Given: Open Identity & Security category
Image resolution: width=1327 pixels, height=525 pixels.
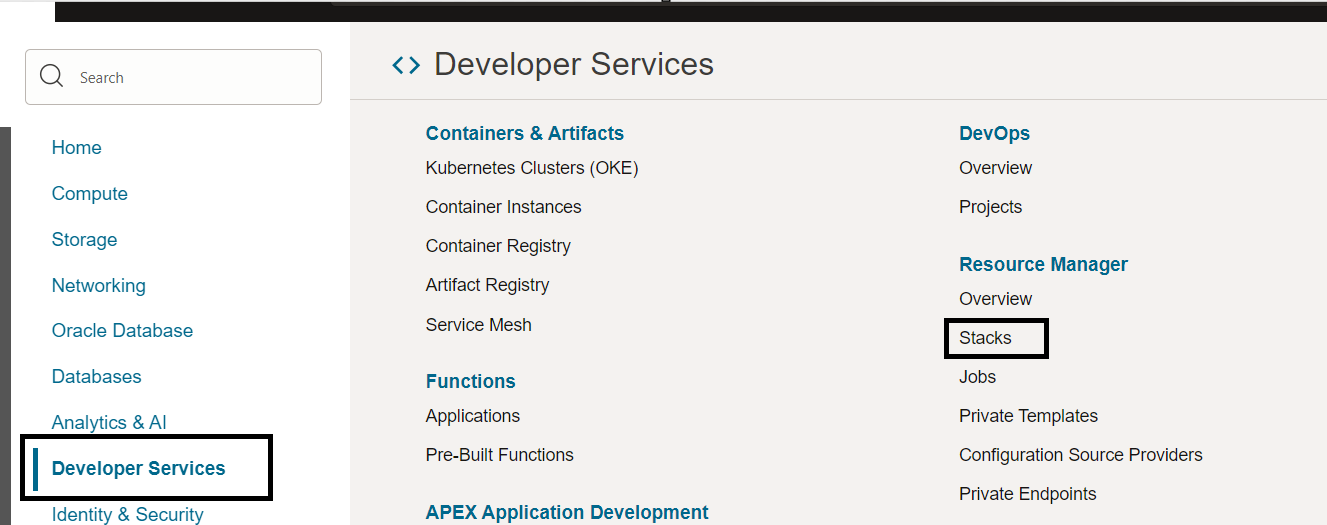Looking at the screenshot, I should [128, 514].
